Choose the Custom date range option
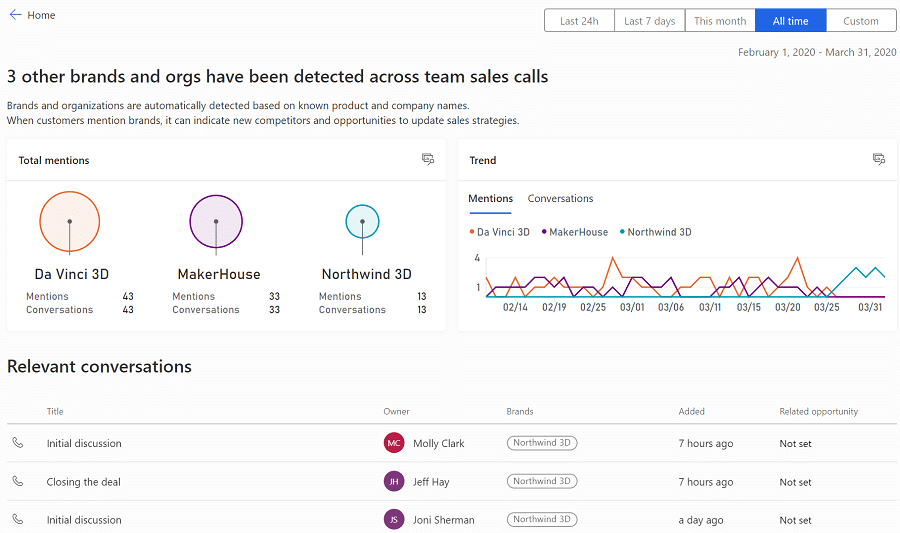Viewport: 900px width, 533px height. [x=860, y=21]
